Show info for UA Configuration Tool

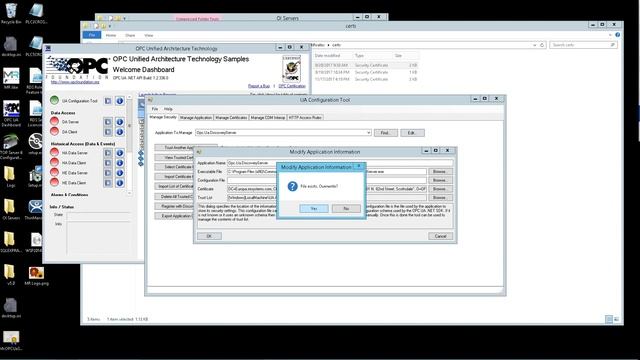(x=120, y=101)
